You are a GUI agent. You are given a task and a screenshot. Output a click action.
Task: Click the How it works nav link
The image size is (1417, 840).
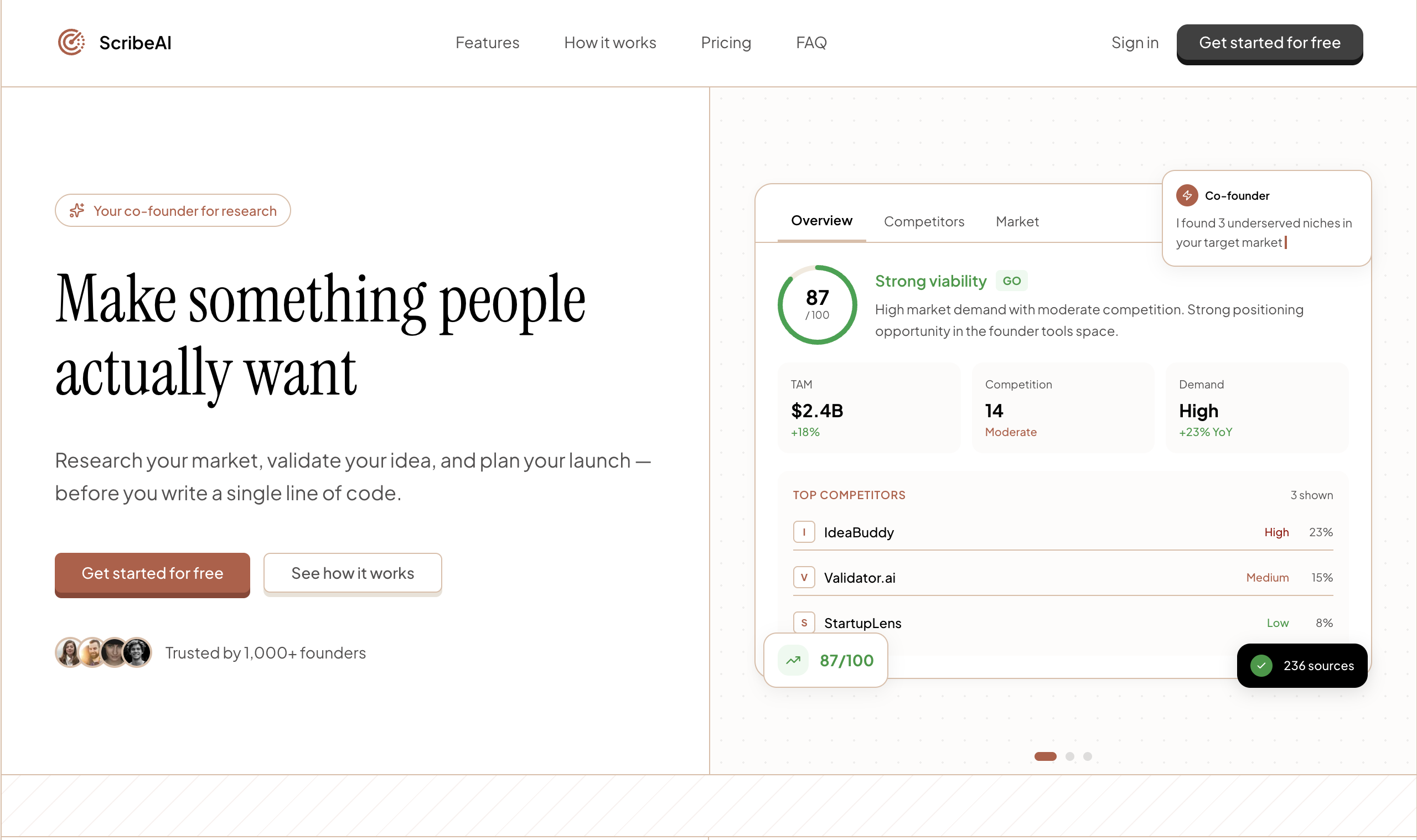[610, 43]
